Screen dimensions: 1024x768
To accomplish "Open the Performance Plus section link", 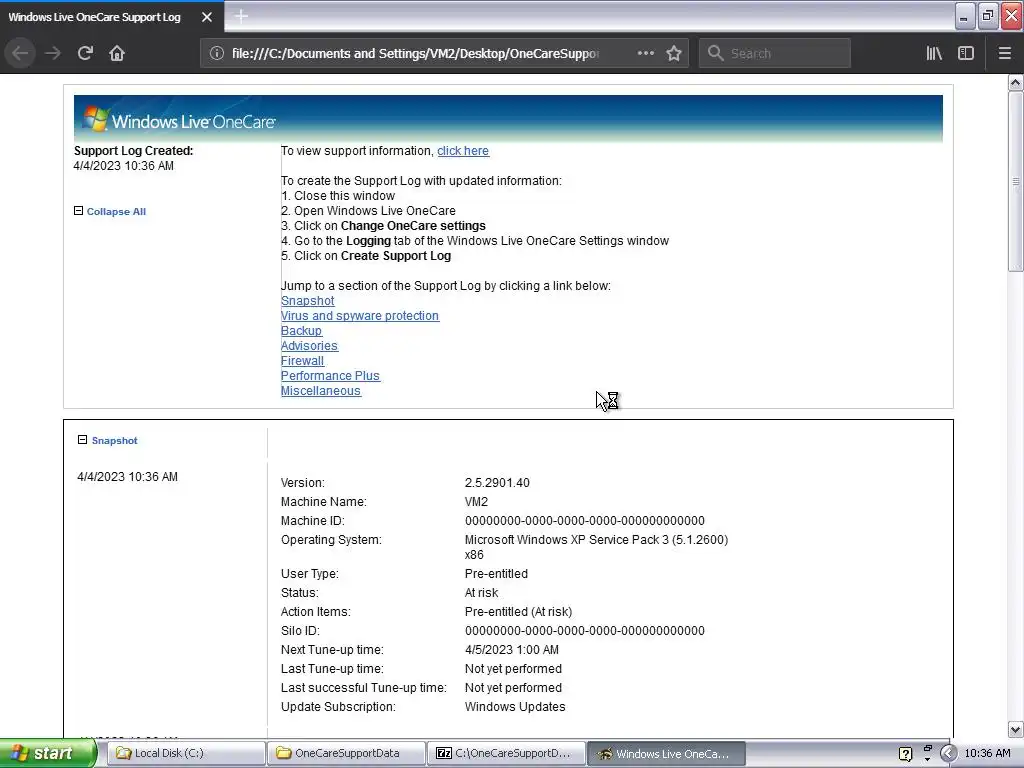I will (330, 376).
